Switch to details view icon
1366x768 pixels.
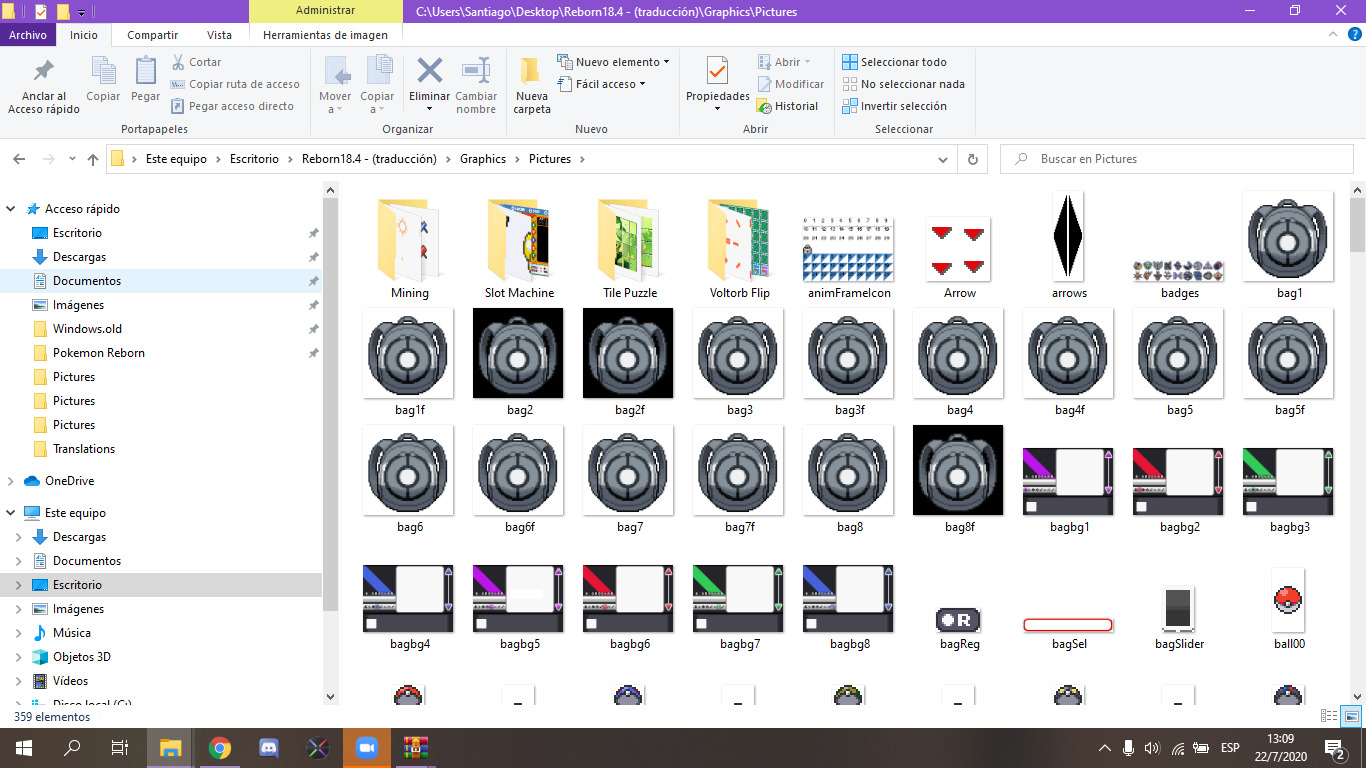pos(1329,716)
